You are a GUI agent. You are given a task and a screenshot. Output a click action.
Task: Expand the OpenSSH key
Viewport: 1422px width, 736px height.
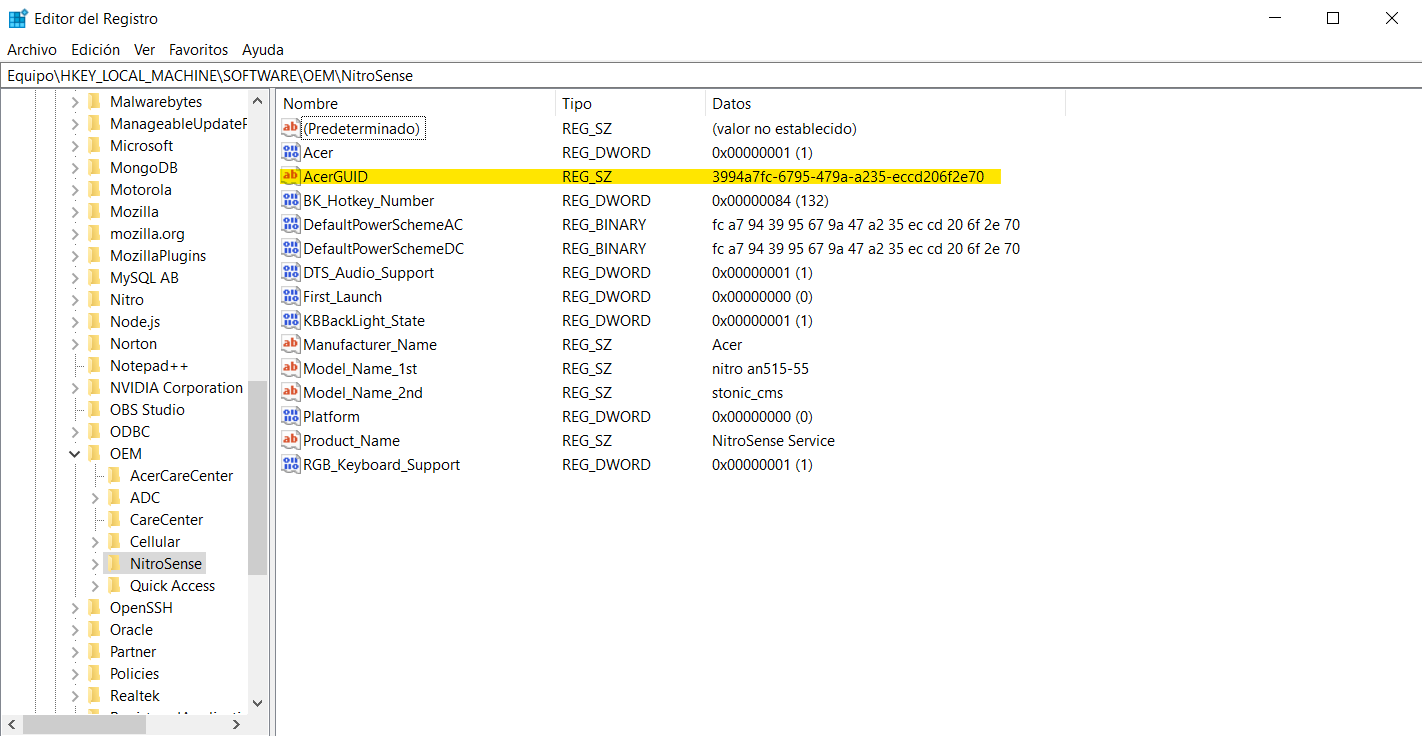(75, 607)
